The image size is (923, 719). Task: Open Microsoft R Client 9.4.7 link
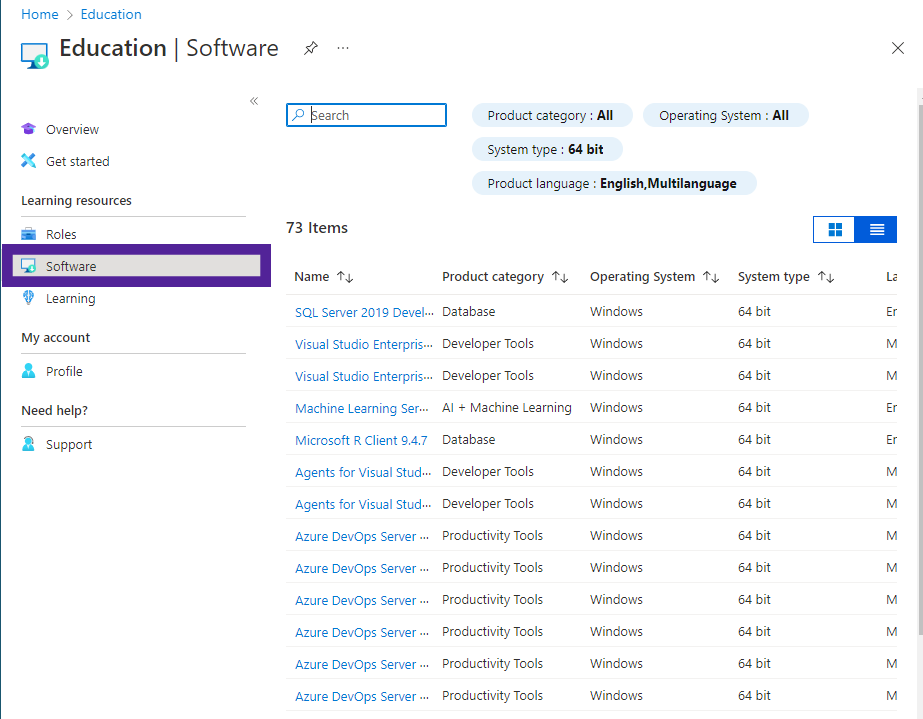pyautogui.click(x=361, y=440)
